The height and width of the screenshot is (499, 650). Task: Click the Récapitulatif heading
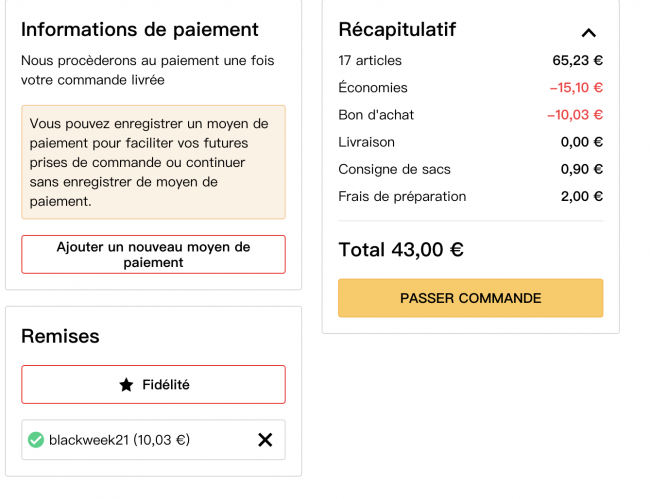(x=397, y=29)
